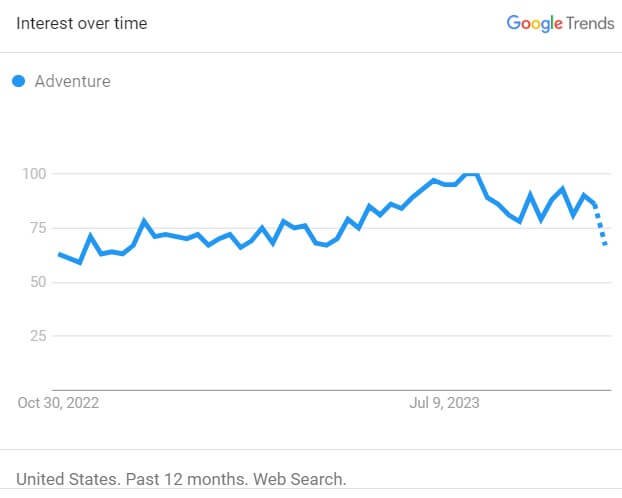Click the Jul 9, 2023 date label
This screenshot has width=622, height=498.
(445, 403)
